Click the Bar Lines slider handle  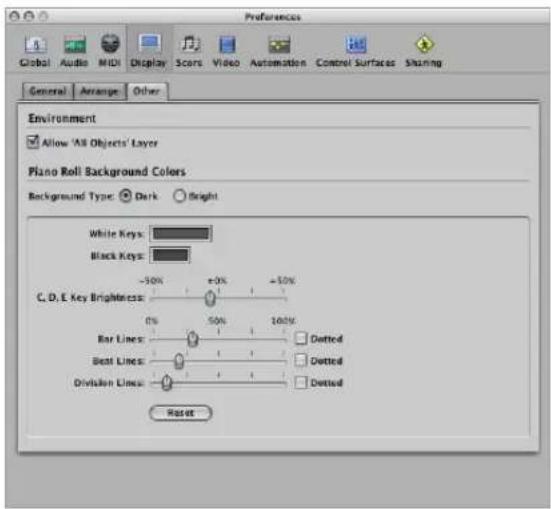pos(193,339)
